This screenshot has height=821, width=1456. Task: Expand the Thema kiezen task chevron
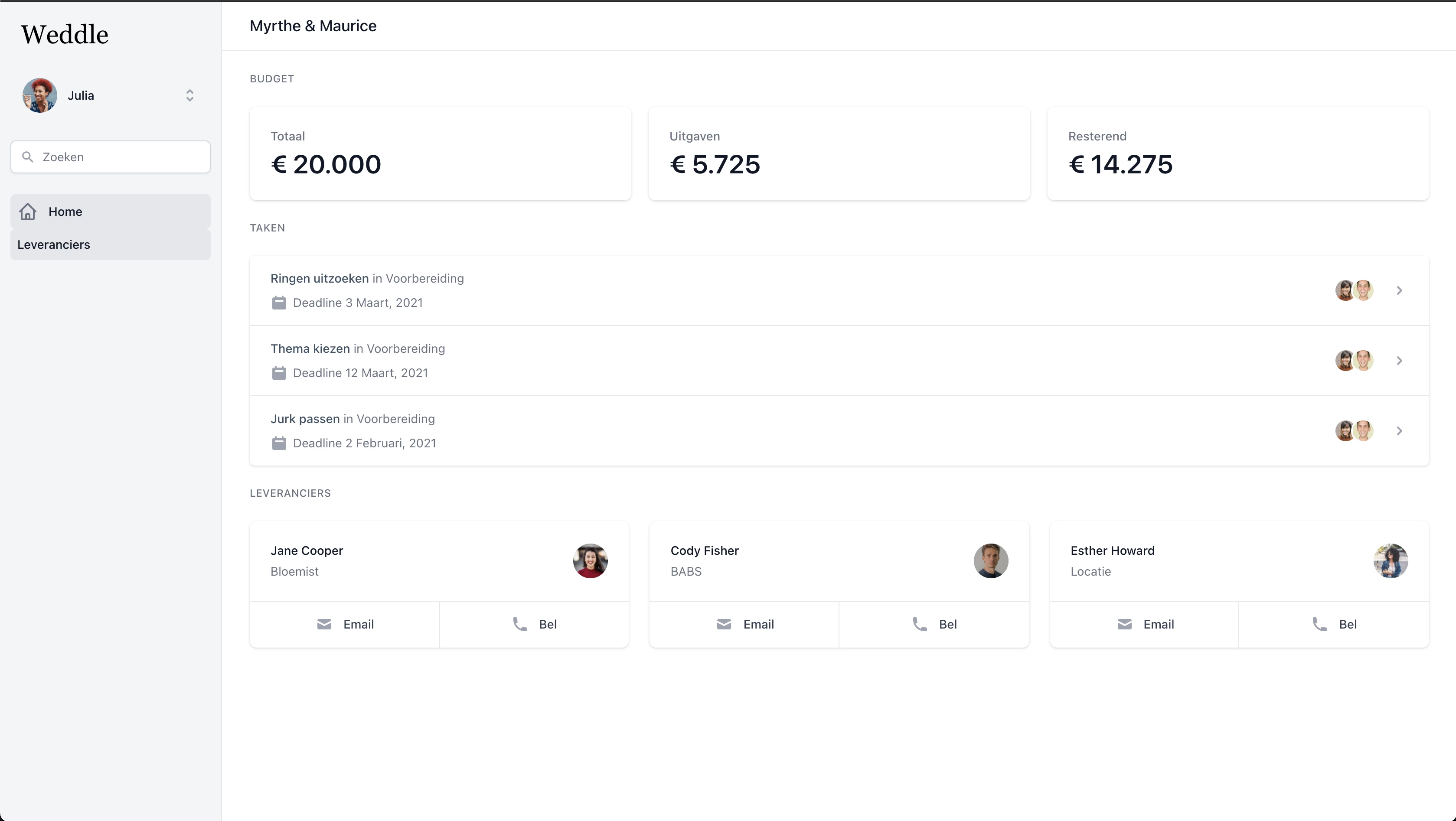(1400, 361)
